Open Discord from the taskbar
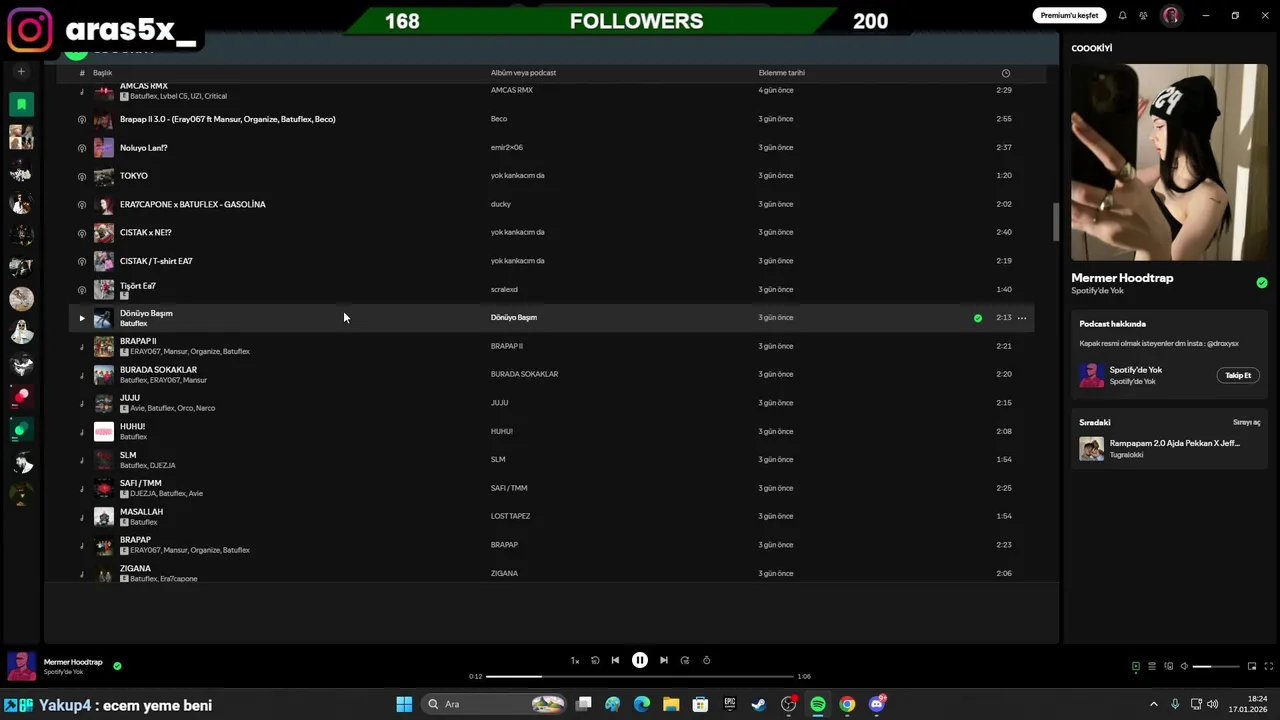 tap(877, 704)
